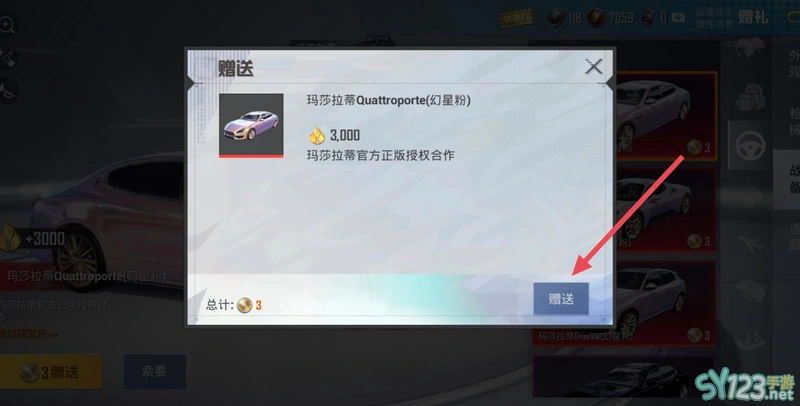
Task: Click the plus icon to add vouchers
Action: [678, 18]
